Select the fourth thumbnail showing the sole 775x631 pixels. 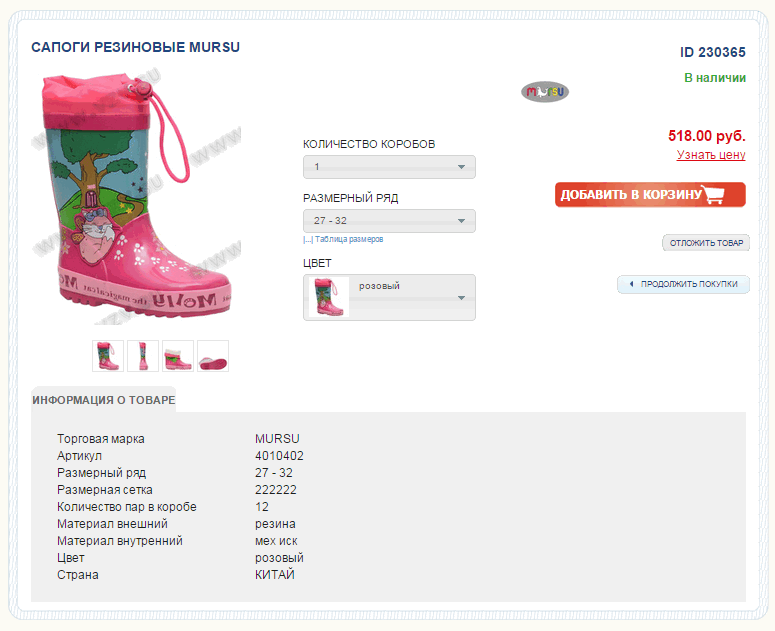(x=213, y=356)
